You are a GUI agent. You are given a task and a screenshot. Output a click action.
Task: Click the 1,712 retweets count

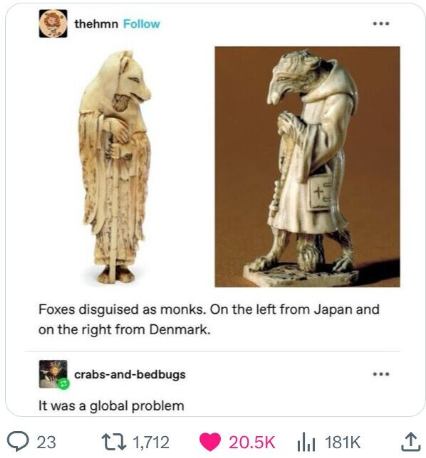pyautogui.click(x=151, y=442)
